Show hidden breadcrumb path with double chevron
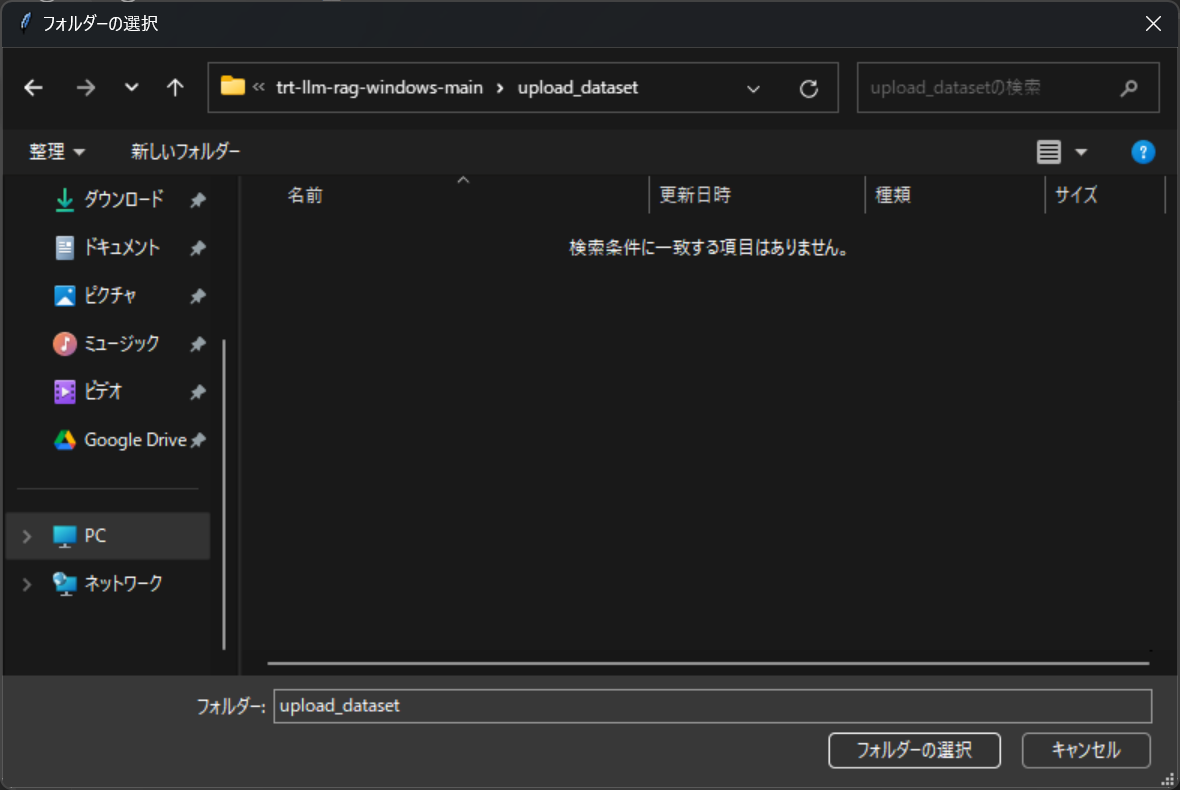Image resolution: width=1180 pixels, height=790 pixels. pos(259,87)
